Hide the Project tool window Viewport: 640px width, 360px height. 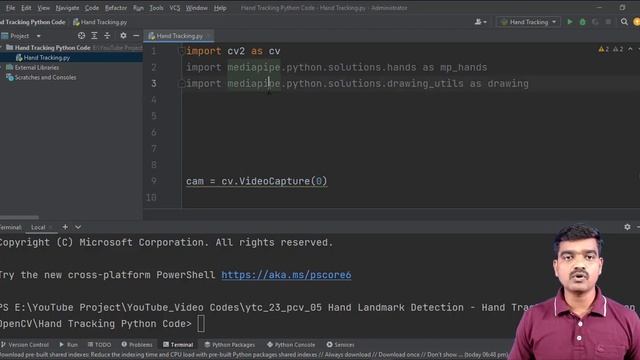(x=136, y=36)
